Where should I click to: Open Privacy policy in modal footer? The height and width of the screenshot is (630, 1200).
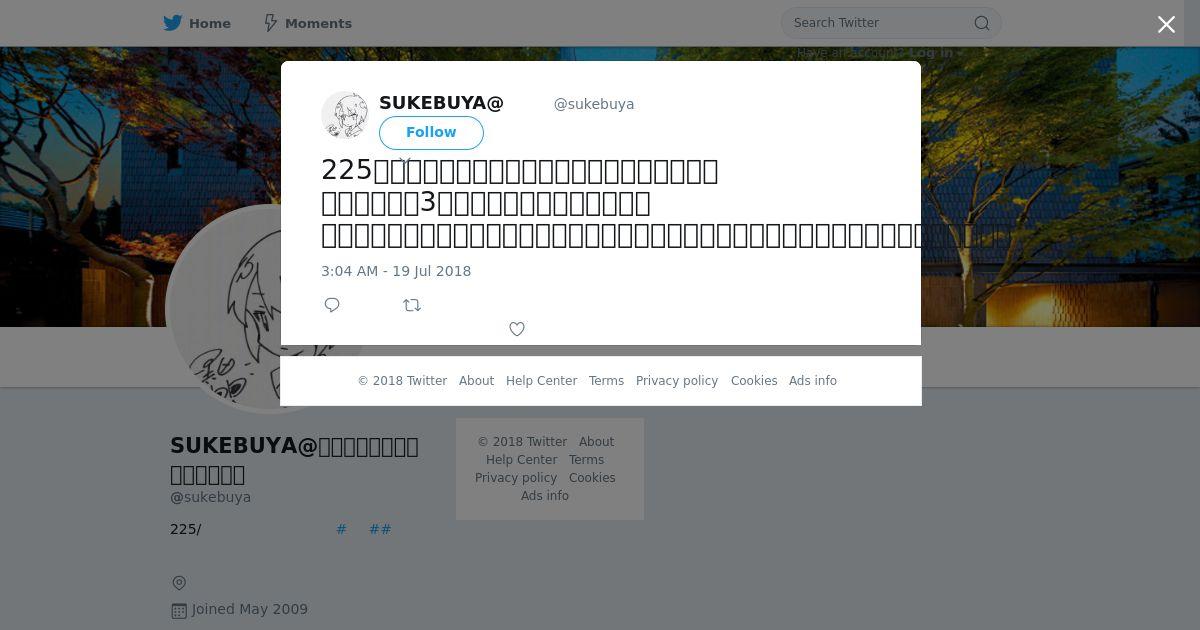click(677, 381)
